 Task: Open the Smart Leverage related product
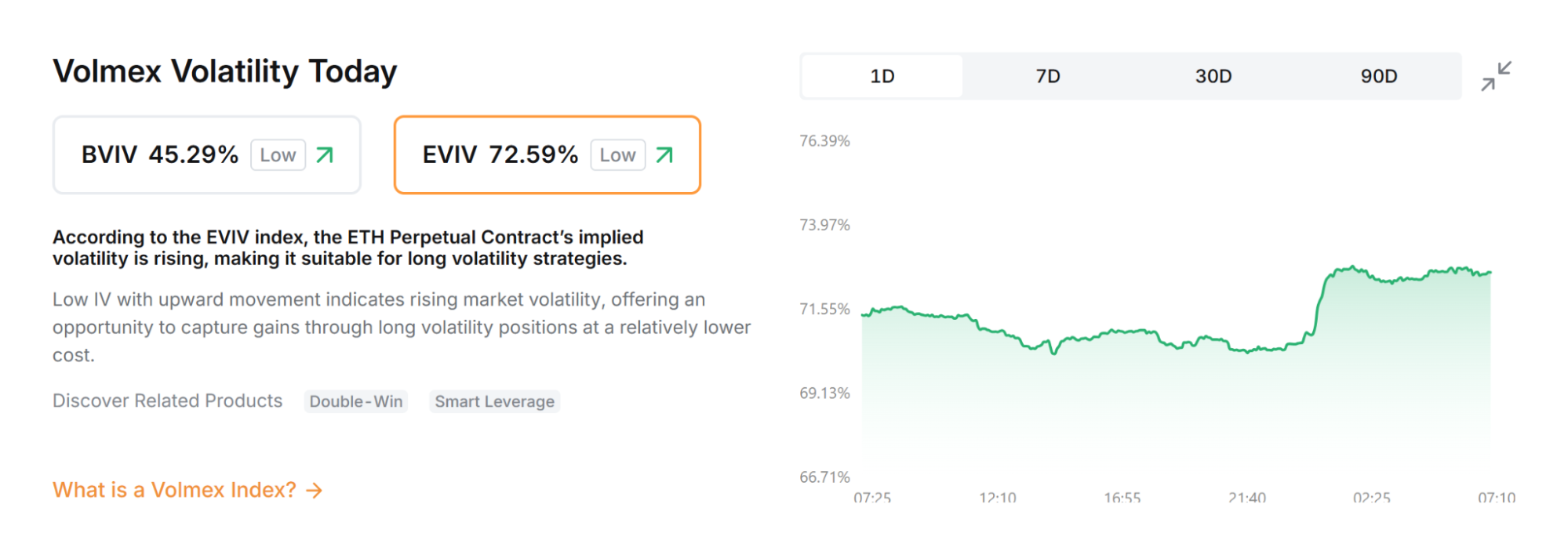pos(494,401)
